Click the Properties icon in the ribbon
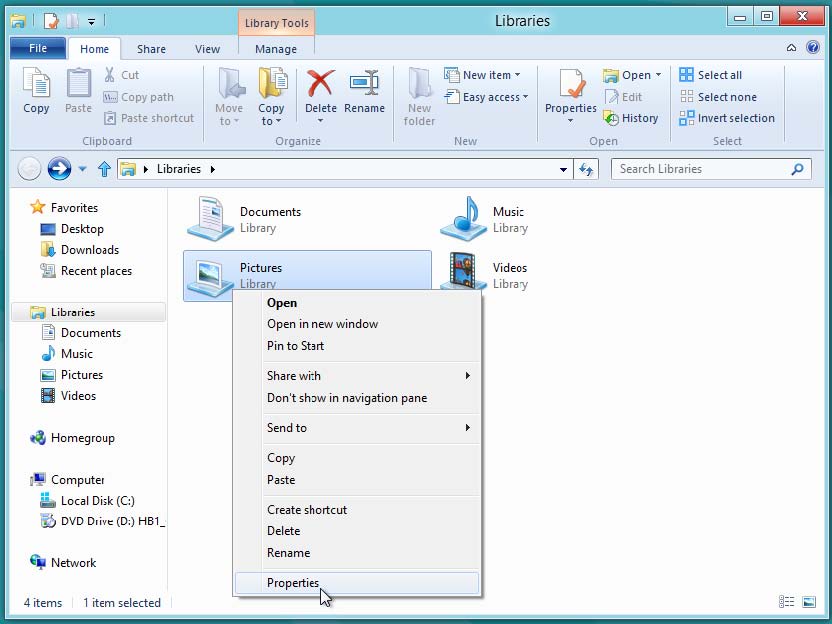 [x=571, y=88]
